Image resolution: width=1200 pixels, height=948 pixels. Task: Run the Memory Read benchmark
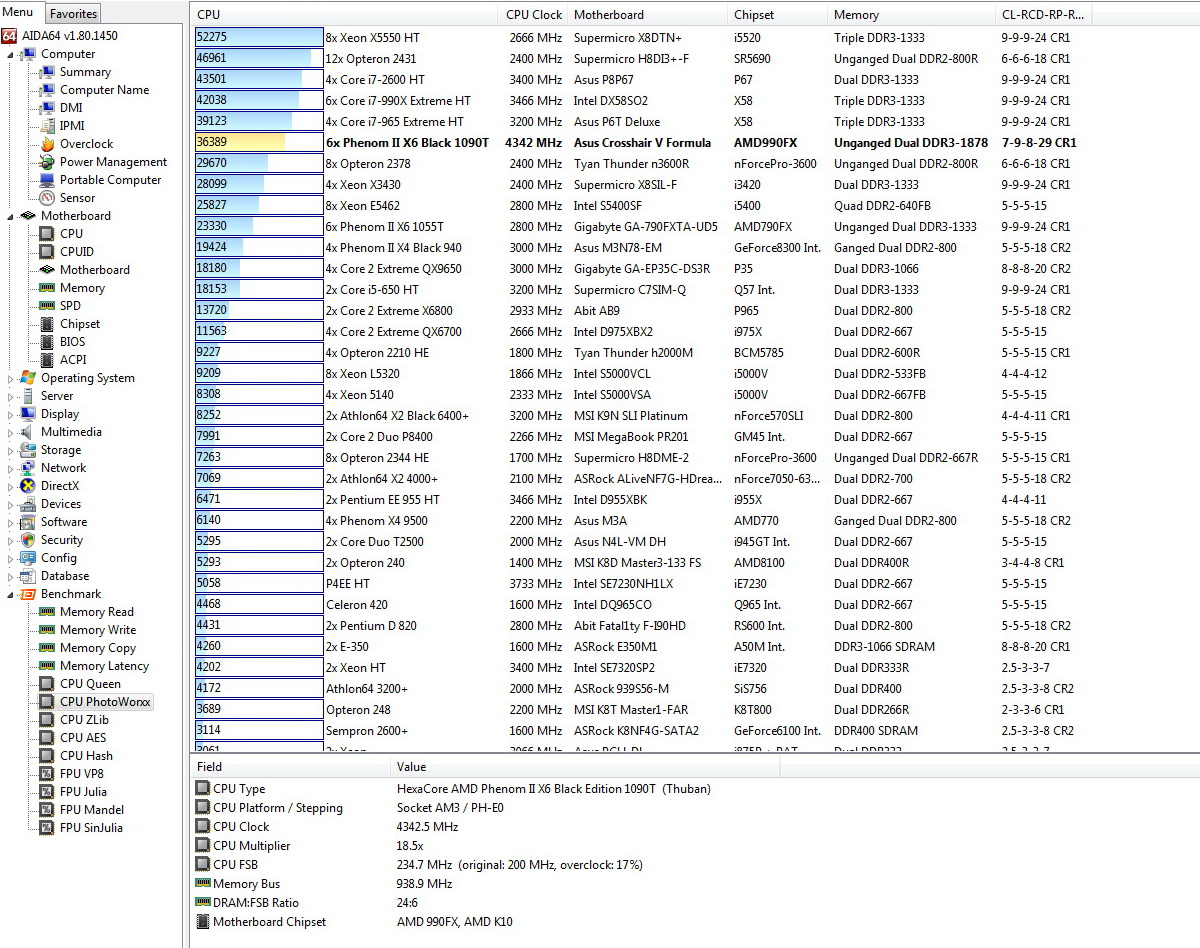[x=96, y=612]
